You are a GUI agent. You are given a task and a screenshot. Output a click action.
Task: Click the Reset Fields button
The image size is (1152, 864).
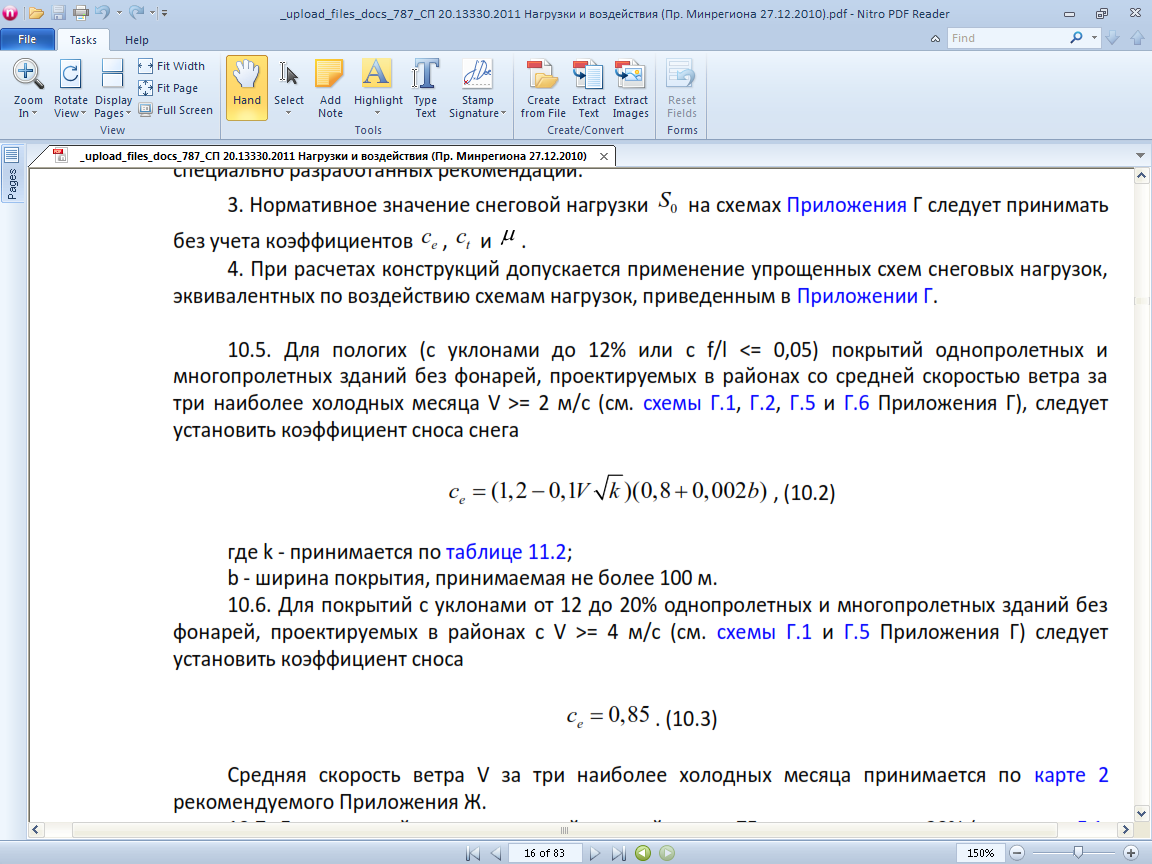[682, 88]
